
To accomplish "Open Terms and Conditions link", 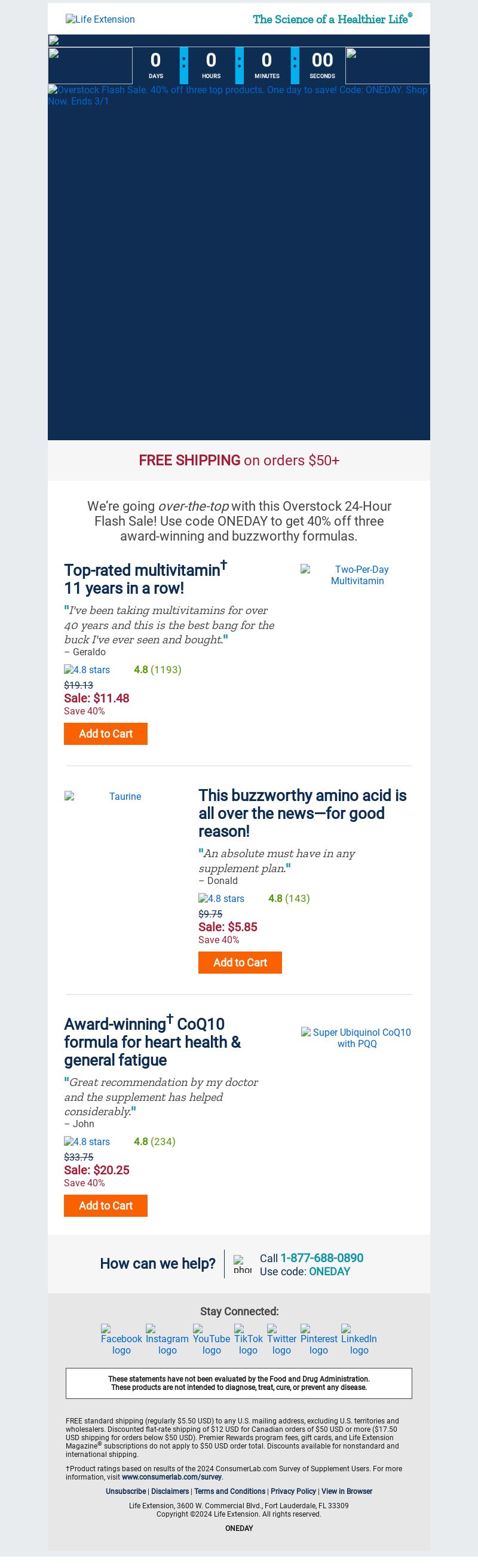I will pyautogui.click(x=229, y=1491).
